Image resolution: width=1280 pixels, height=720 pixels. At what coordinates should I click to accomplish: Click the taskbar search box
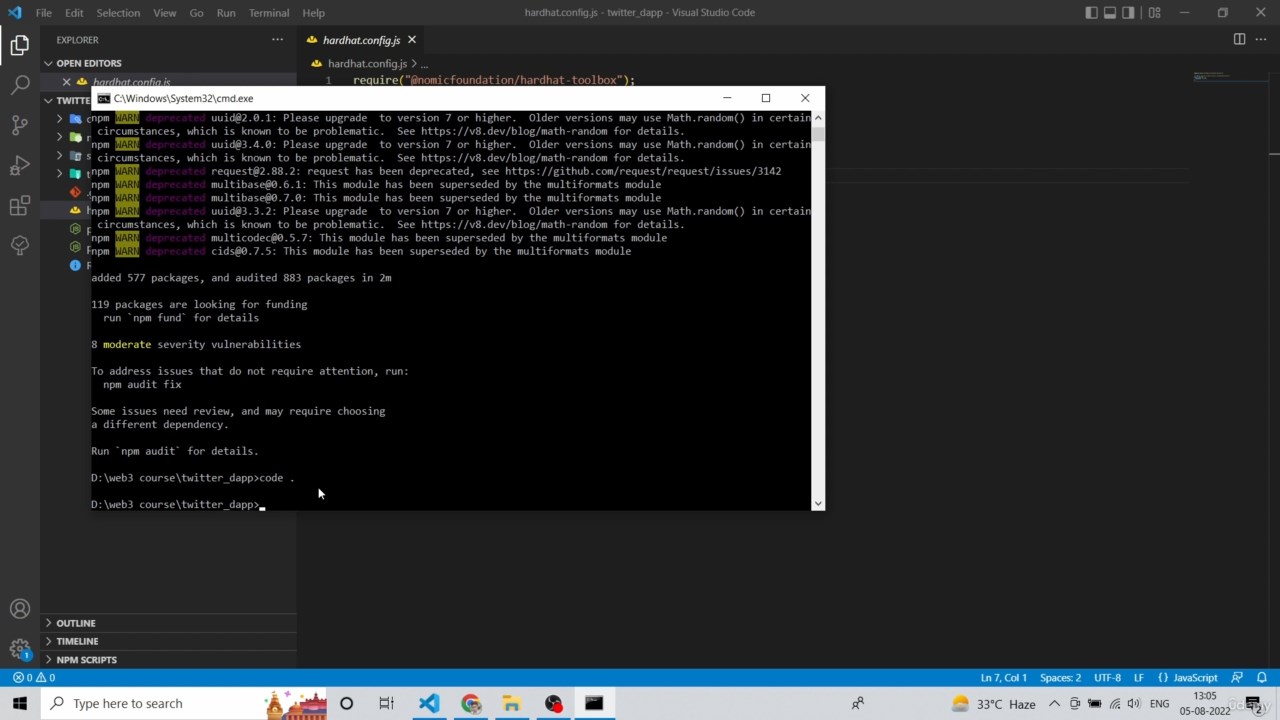coord(185,703)
